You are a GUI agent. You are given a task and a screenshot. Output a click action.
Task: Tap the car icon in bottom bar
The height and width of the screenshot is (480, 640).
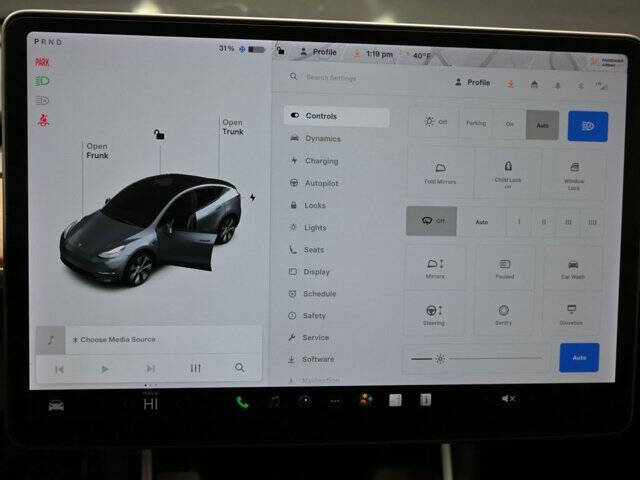pos(56,406)
